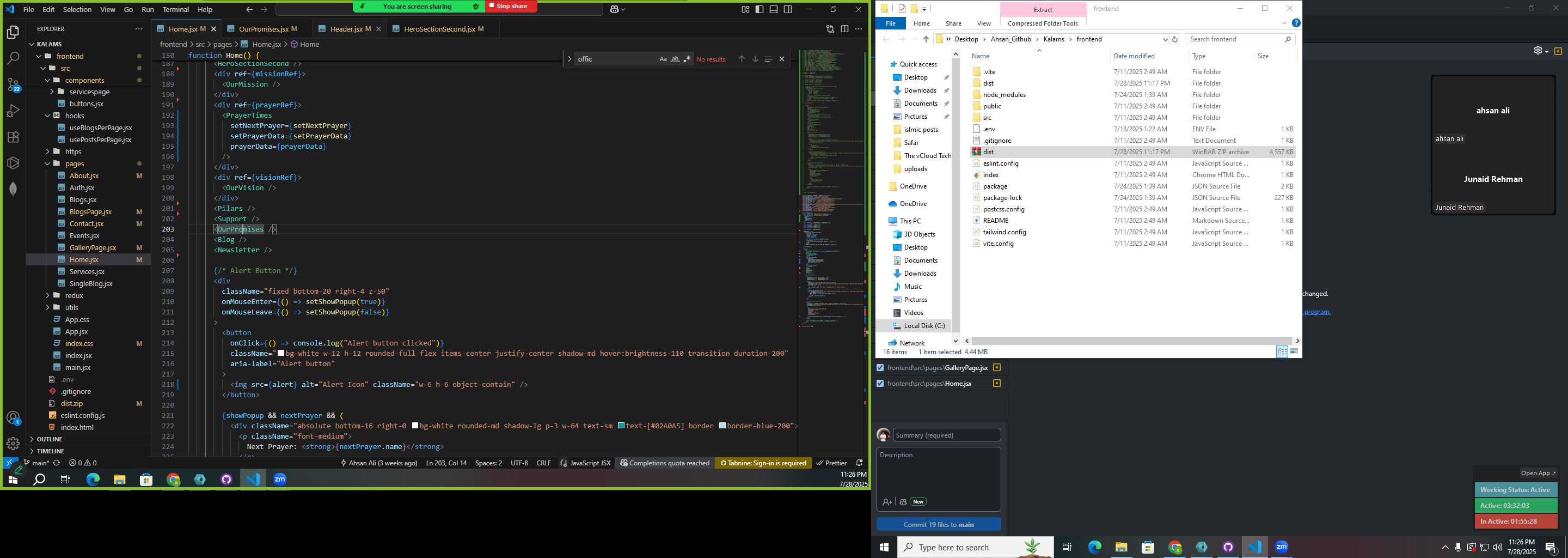Image resolution: width=1568 pixels, height=558 pixels.
Task: Expand the TIMELINE section
Action: pos(51,451)
